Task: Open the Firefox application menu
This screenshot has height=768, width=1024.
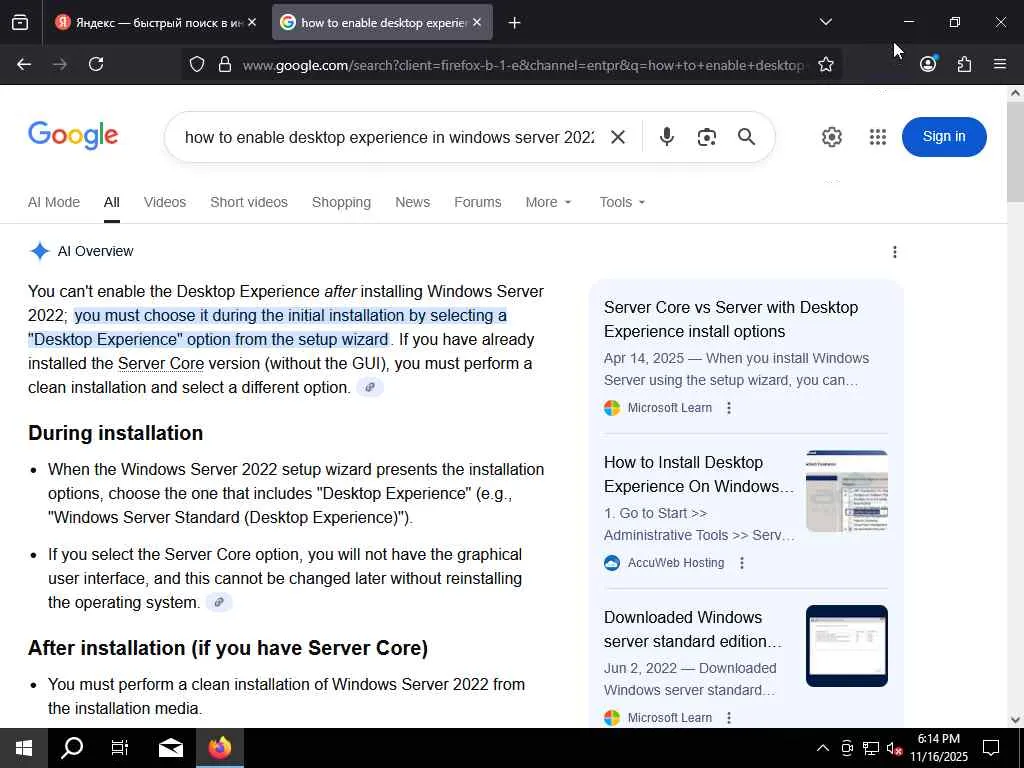Action: coord(1000,64)
